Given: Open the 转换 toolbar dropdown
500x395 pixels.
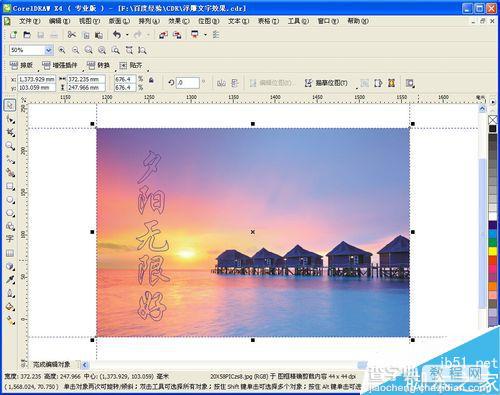Looking at the screenshot, I should [x=98, y=65].
